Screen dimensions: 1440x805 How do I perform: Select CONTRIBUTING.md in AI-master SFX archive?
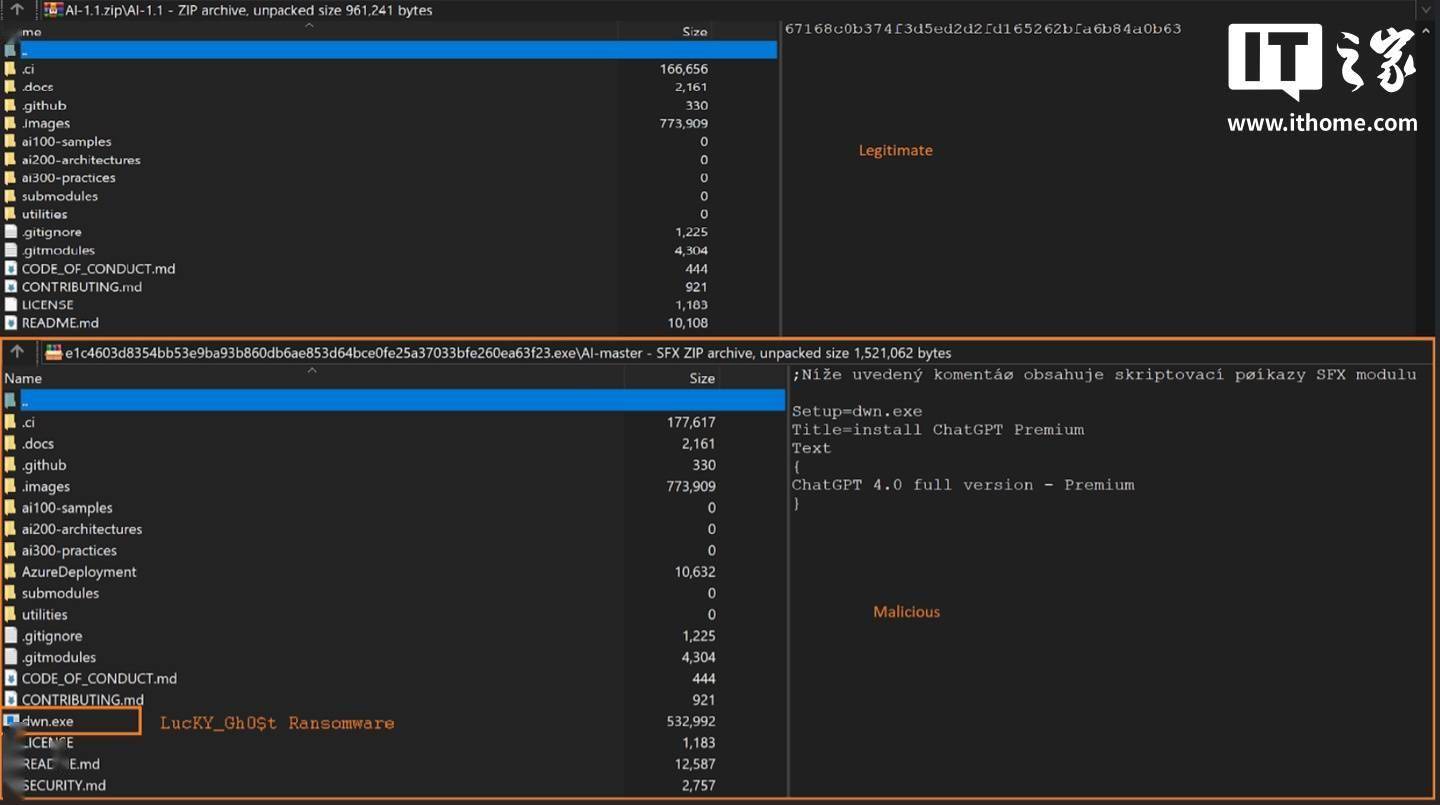tap(82, 699)
